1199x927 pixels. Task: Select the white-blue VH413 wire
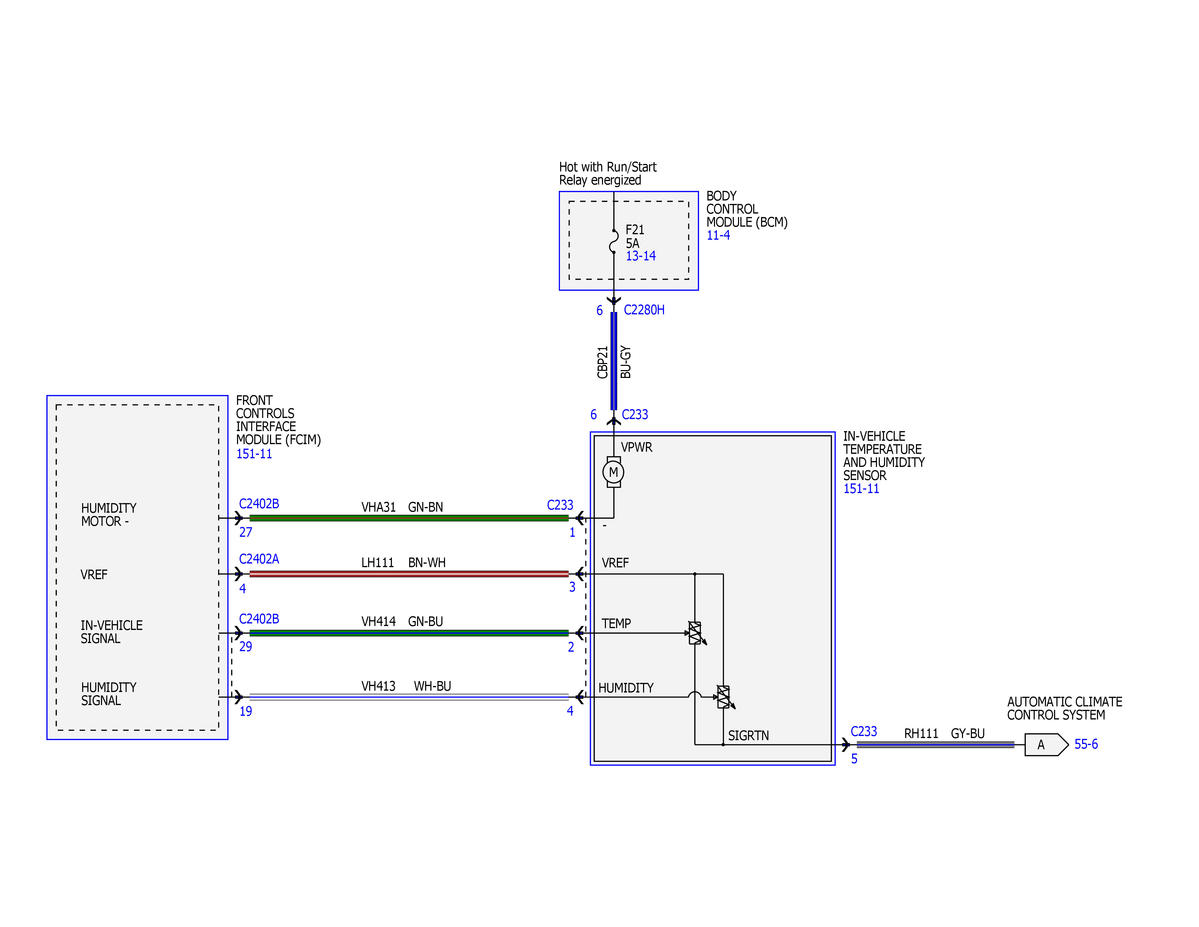click(x=409, y=697)
